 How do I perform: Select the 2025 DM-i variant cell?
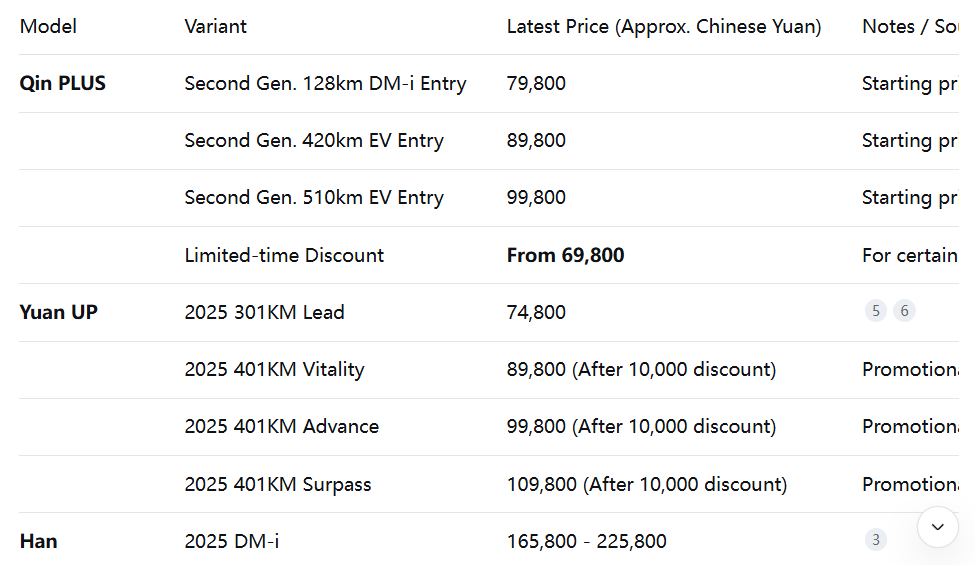(232, 541)
